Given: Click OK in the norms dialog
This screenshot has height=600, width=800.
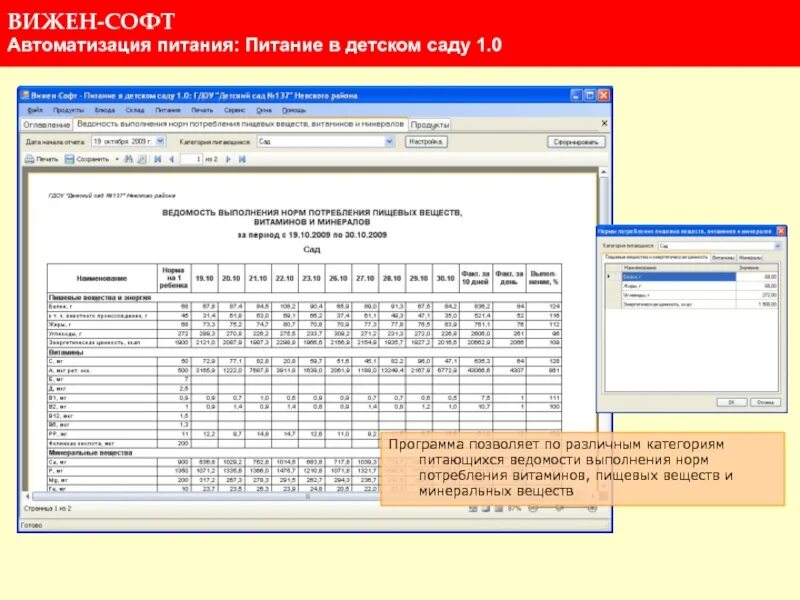Looking at the screenshot, I should click(731, 402).
